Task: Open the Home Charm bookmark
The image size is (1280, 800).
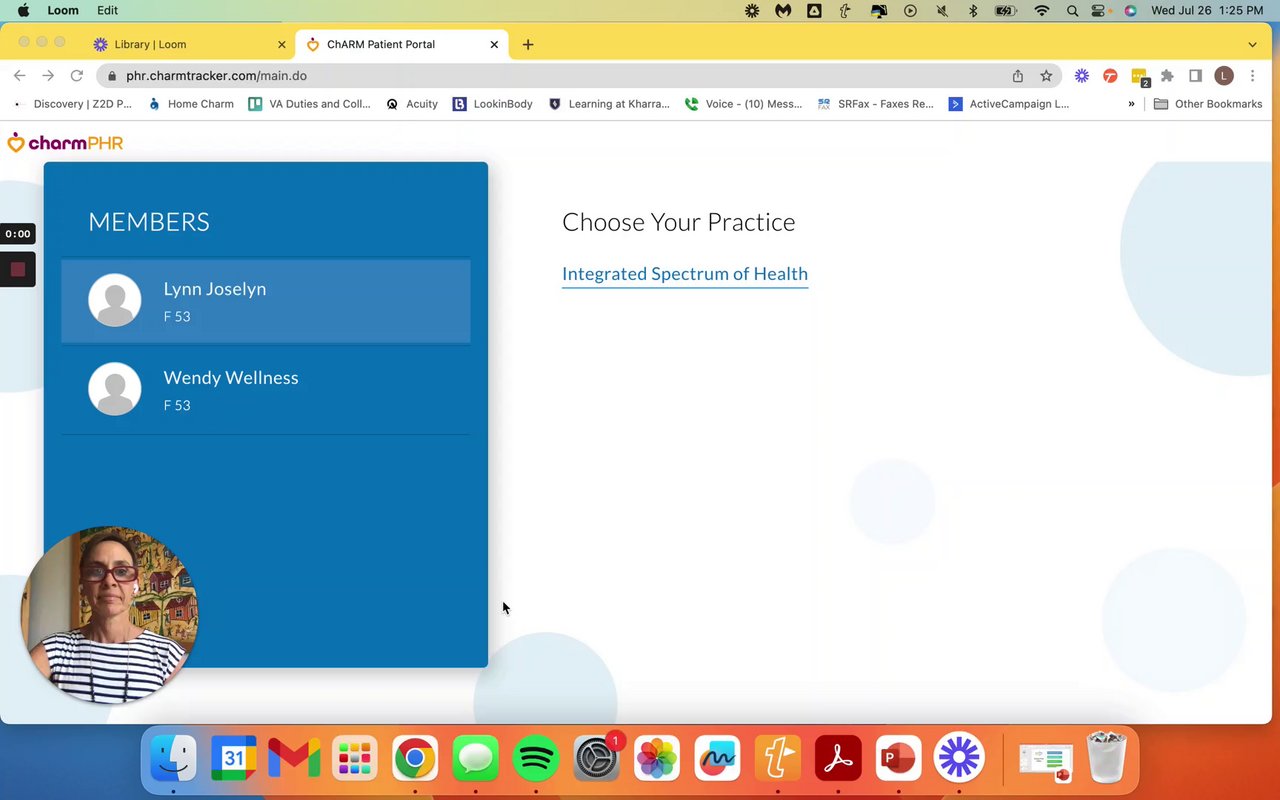Action: coord(190,104)
